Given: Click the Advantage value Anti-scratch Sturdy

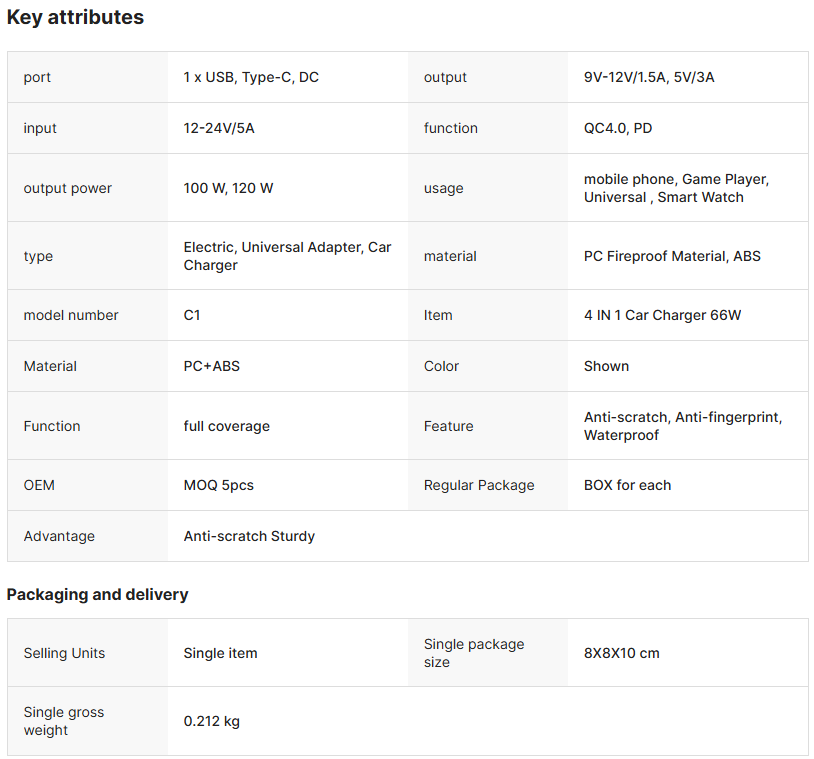Looking at the screenshot, I should point(249,536).
